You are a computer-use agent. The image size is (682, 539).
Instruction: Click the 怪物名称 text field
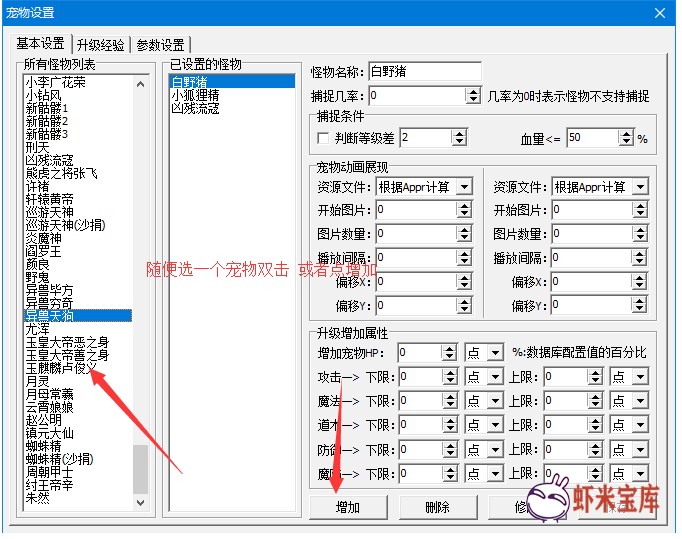coord(424,72)
